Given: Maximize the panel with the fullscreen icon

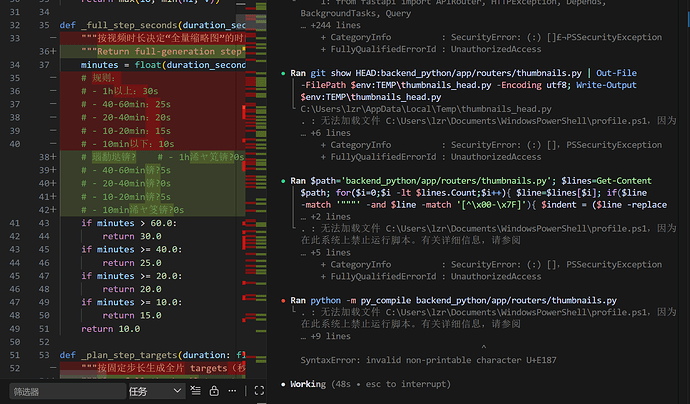Looking at the screenshot, I should 259,390.
